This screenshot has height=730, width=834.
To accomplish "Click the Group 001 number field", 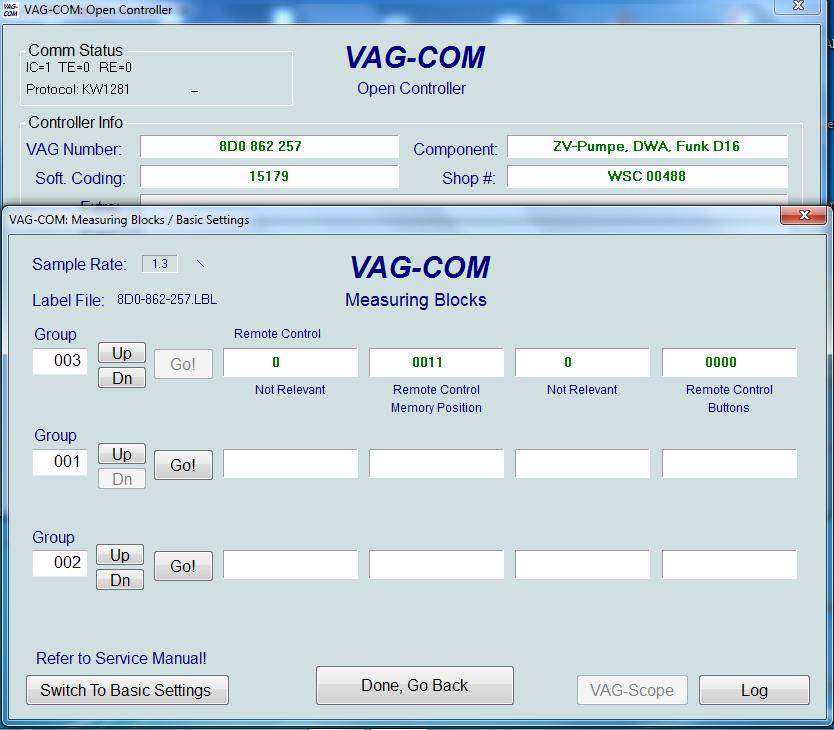I will coord(60,462).
